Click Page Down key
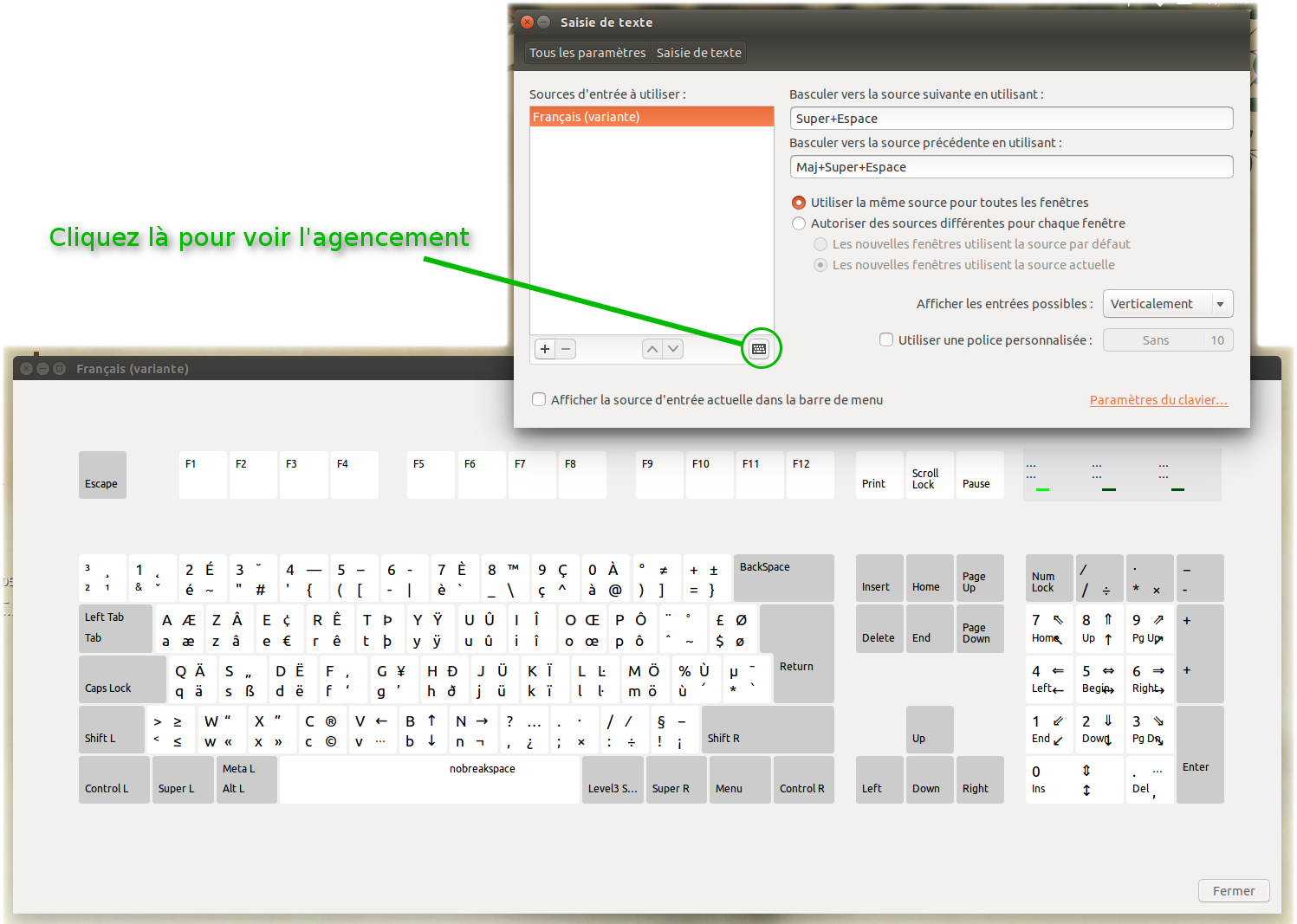Image resolution: width=1297 pixels, height=924 pixels. [x=980, y=629]
